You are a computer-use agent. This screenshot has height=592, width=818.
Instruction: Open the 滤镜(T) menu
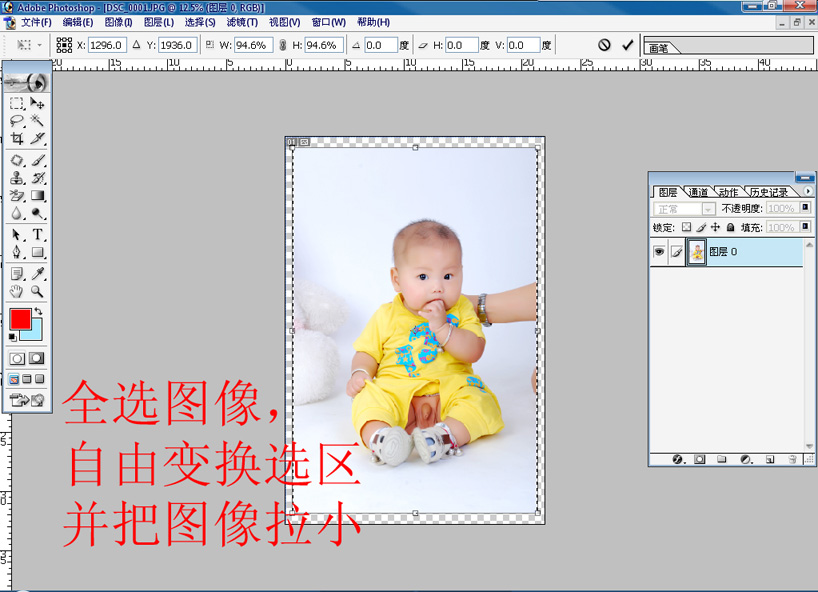point(241,22)
